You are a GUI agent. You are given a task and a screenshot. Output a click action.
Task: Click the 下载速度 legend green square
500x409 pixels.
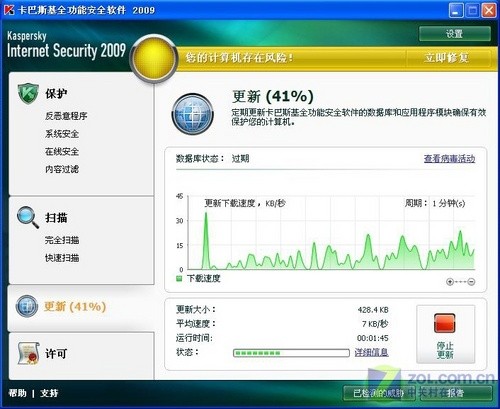point(179,278)
